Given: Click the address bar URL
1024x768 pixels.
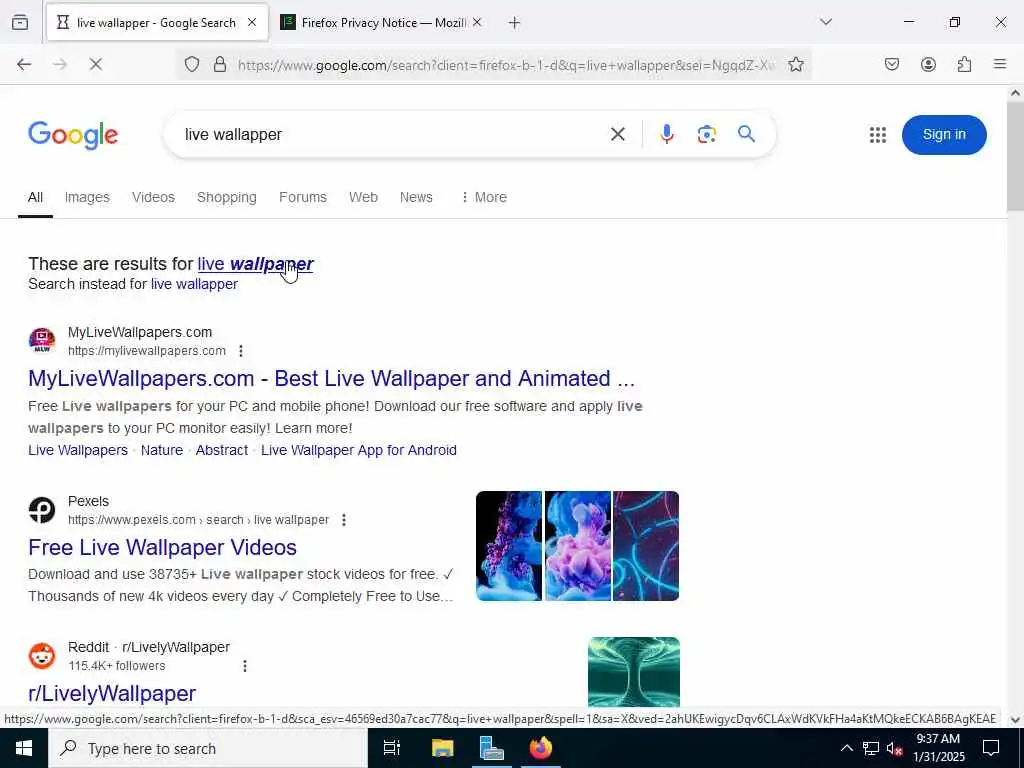Looking at the screenshot, I should 506,65.
